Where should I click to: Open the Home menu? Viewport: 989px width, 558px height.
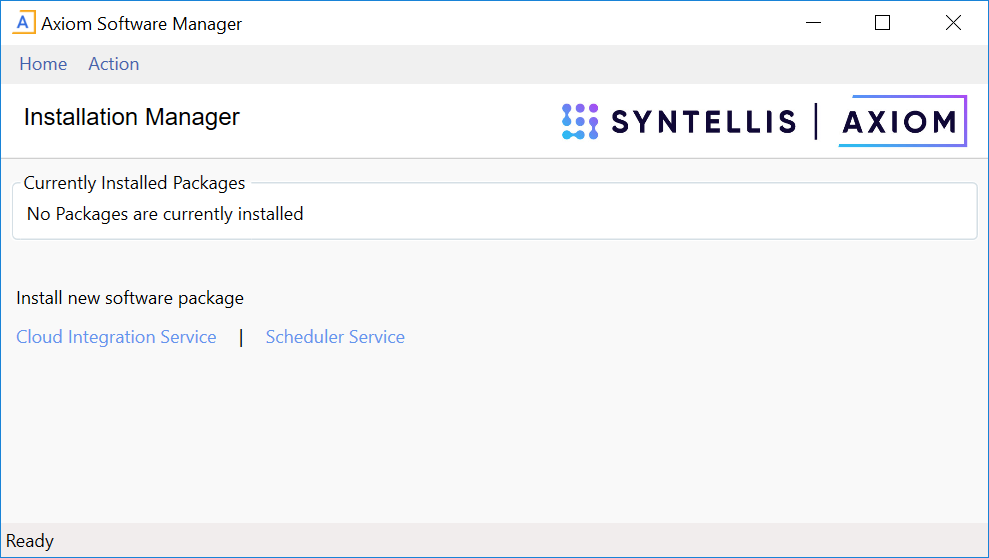tap(43, 64)
